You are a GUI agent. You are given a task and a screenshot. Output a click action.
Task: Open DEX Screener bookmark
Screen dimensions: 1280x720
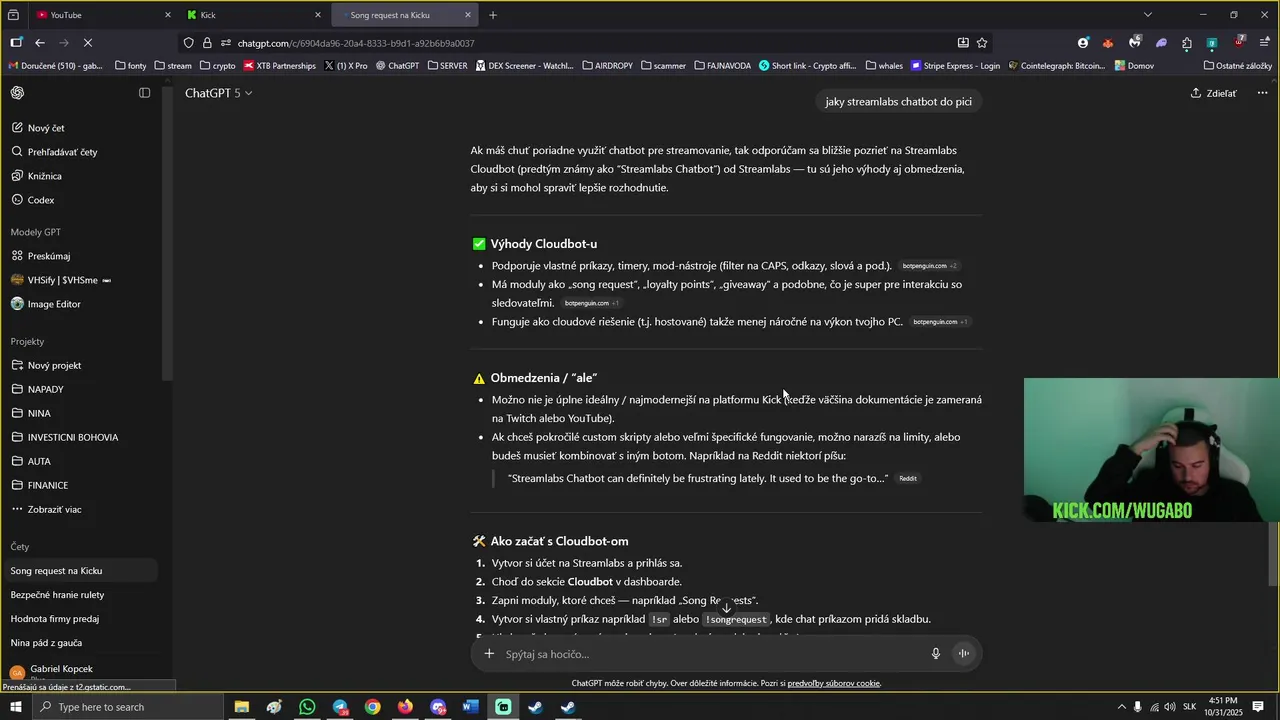tap(525, 66)
